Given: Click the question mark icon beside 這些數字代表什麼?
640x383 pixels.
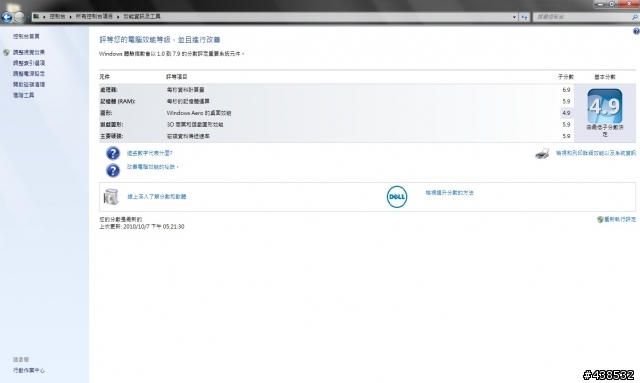Looking at the screenshot, I should pyautogui.click(x=113, y=153).
